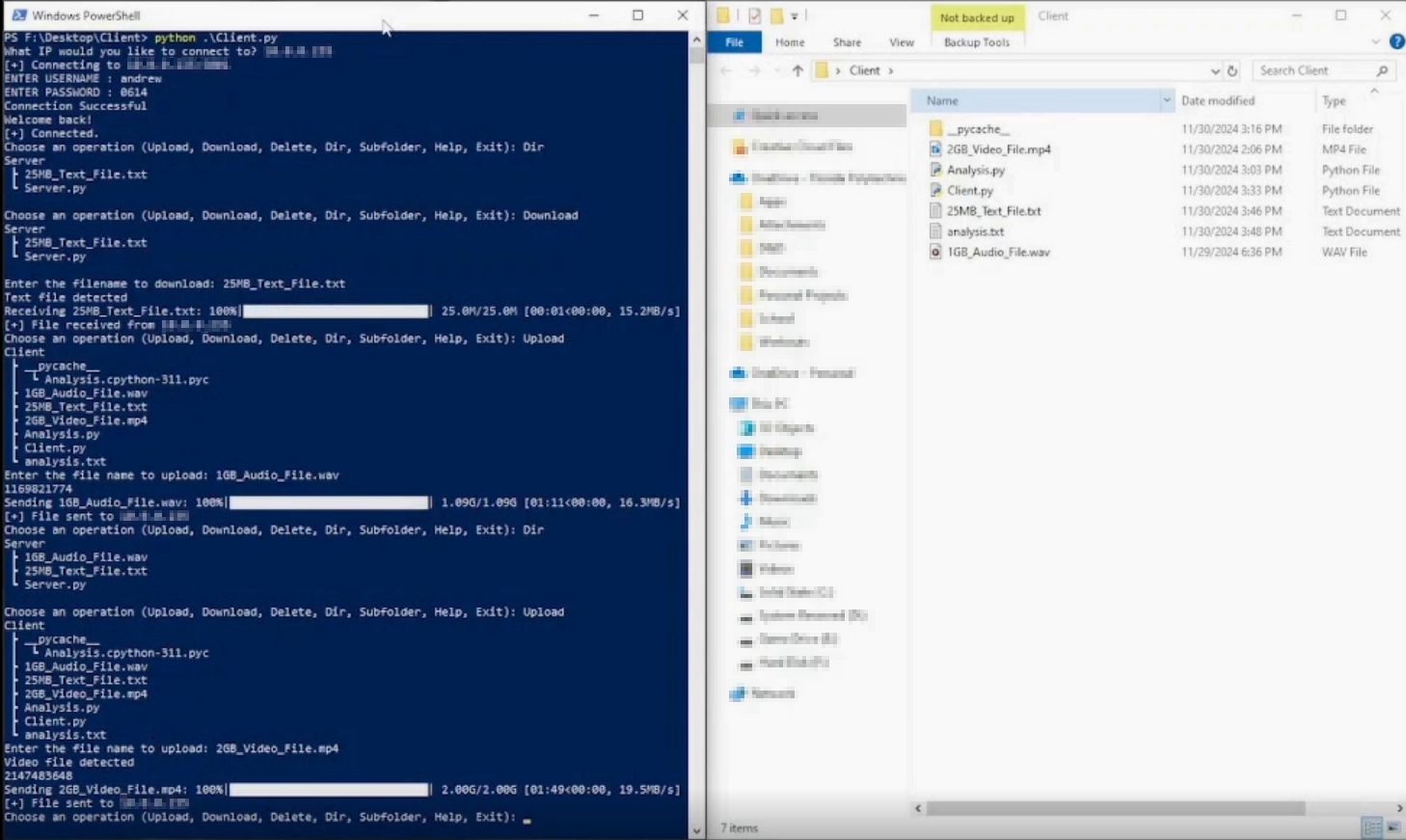Screen dimensions: 1406x840
Task: Switch to details view in status bar
Action: (x=1372, y=826)
